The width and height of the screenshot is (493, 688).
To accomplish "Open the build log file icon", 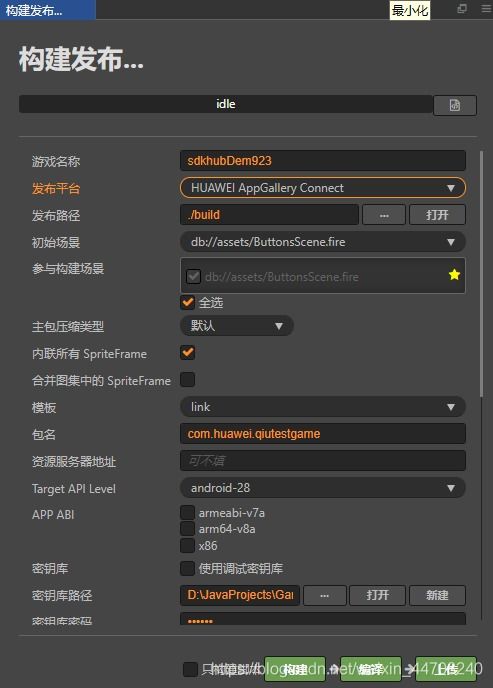I will click(455, 105).
